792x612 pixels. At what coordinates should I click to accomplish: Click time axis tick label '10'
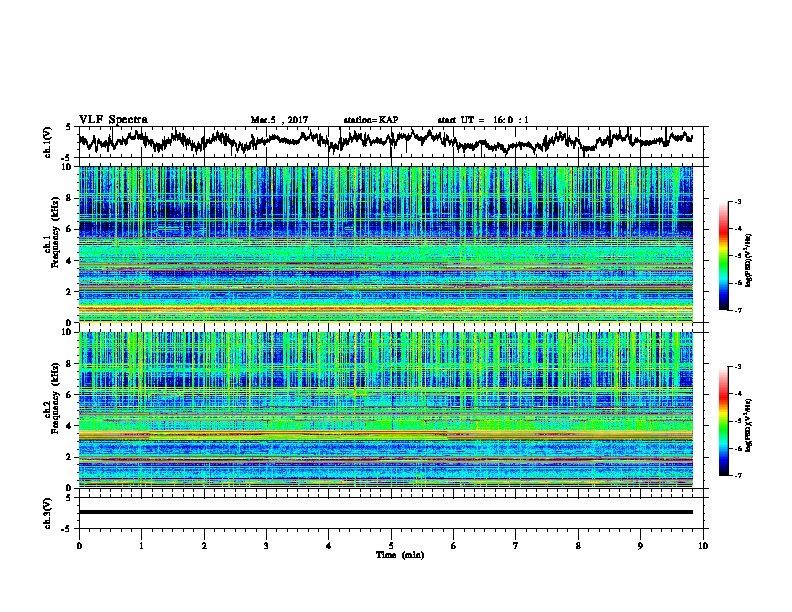pos(703,546)
